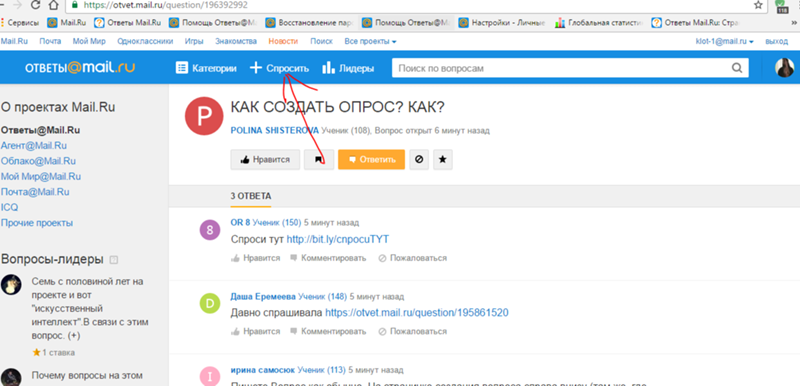Open Ответы@Mail.Ru sidebar item

click(x=40, y=130)
